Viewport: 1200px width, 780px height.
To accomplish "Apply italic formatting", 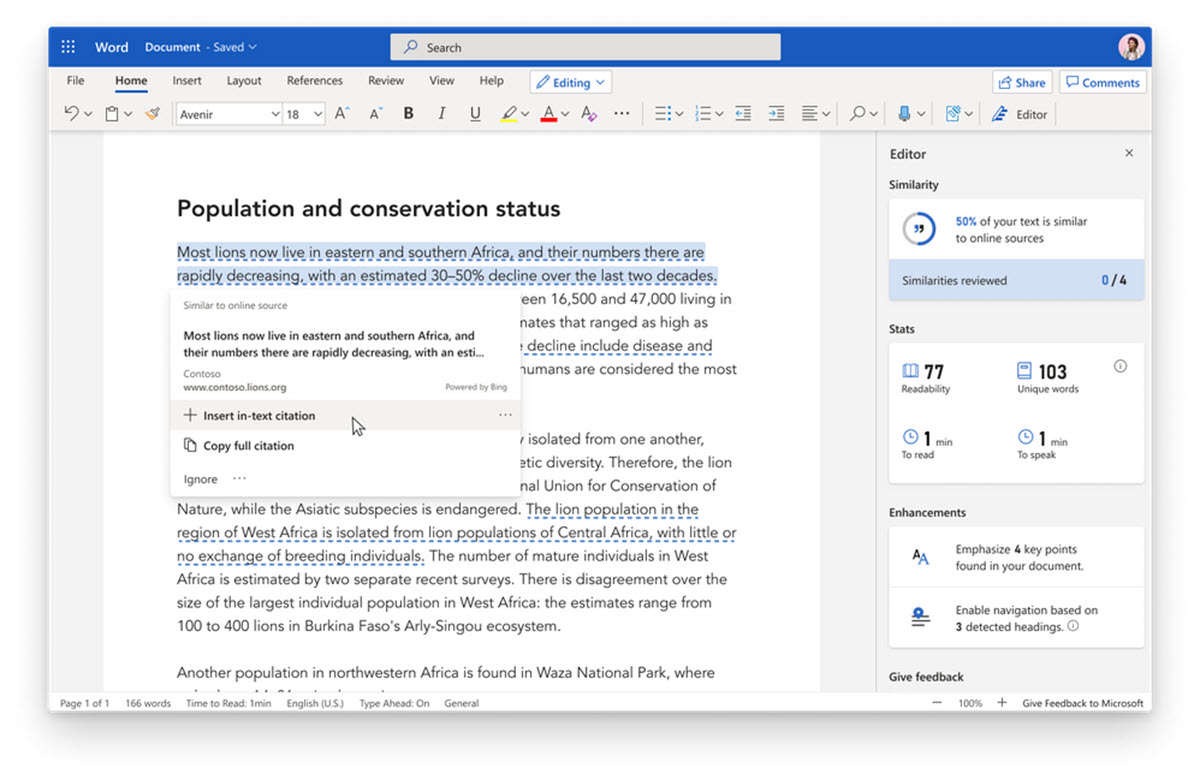I will pyautogui.click(x=441, y=113).
